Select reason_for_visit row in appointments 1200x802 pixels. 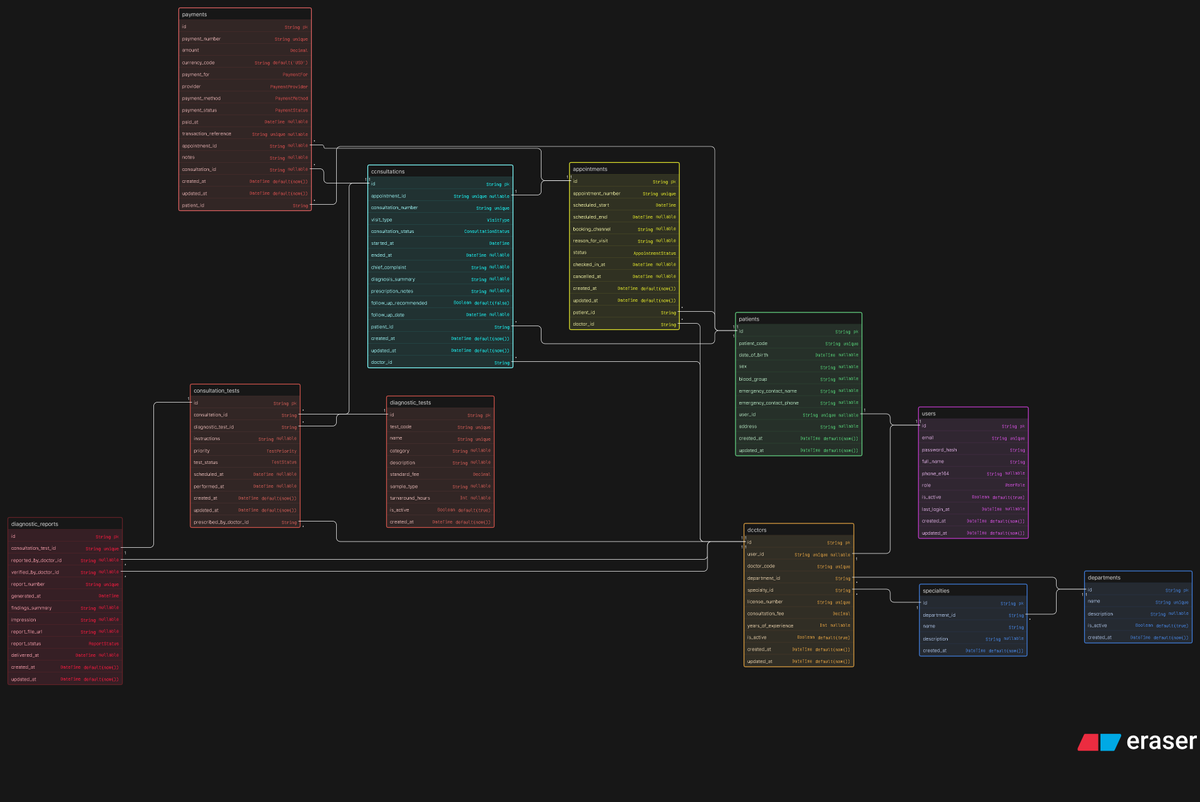pyautogui.click(x=624, y=241)
